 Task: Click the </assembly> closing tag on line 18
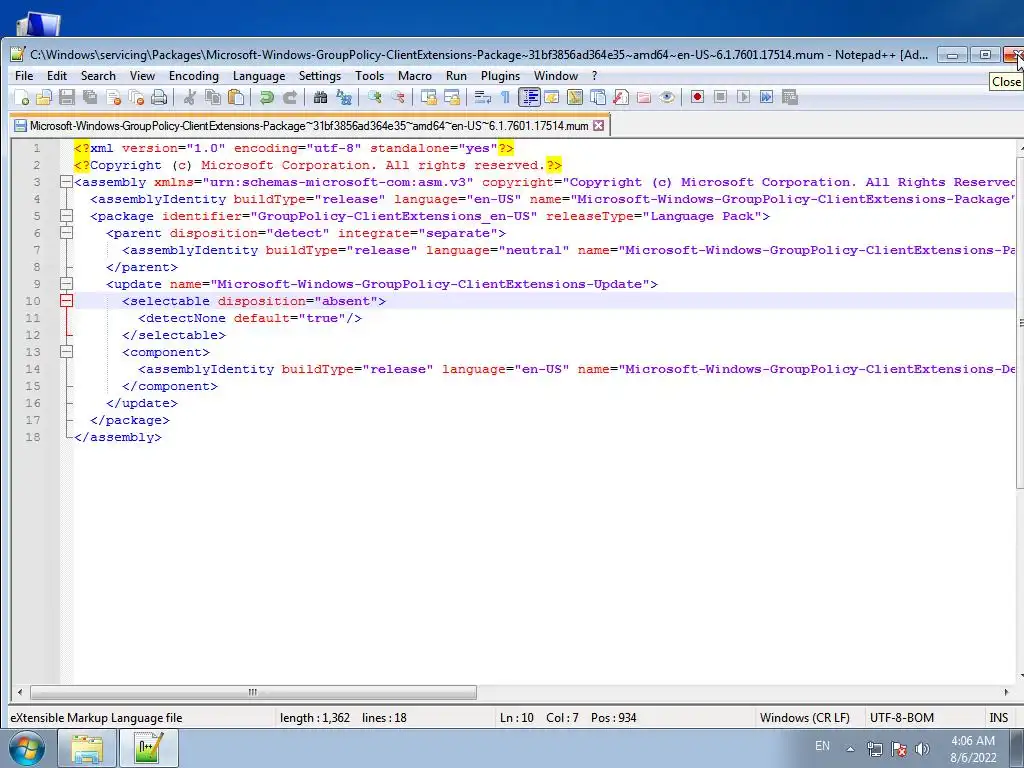[x=118, y=437]
